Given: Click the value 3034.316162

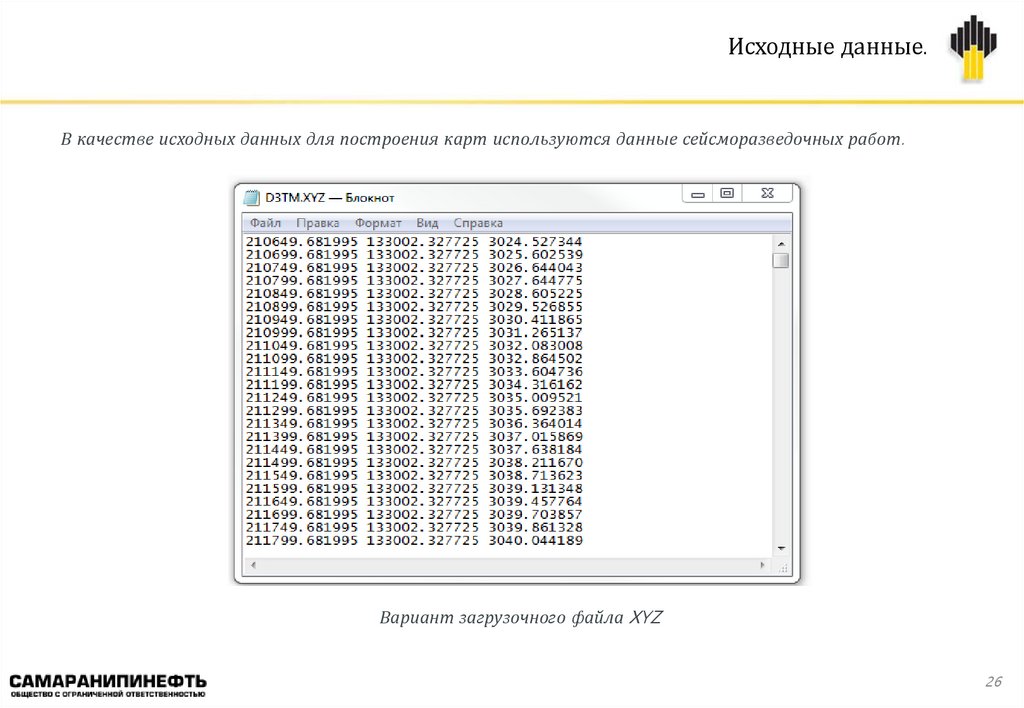Looking at the screenshot, I should click(535, 385).
